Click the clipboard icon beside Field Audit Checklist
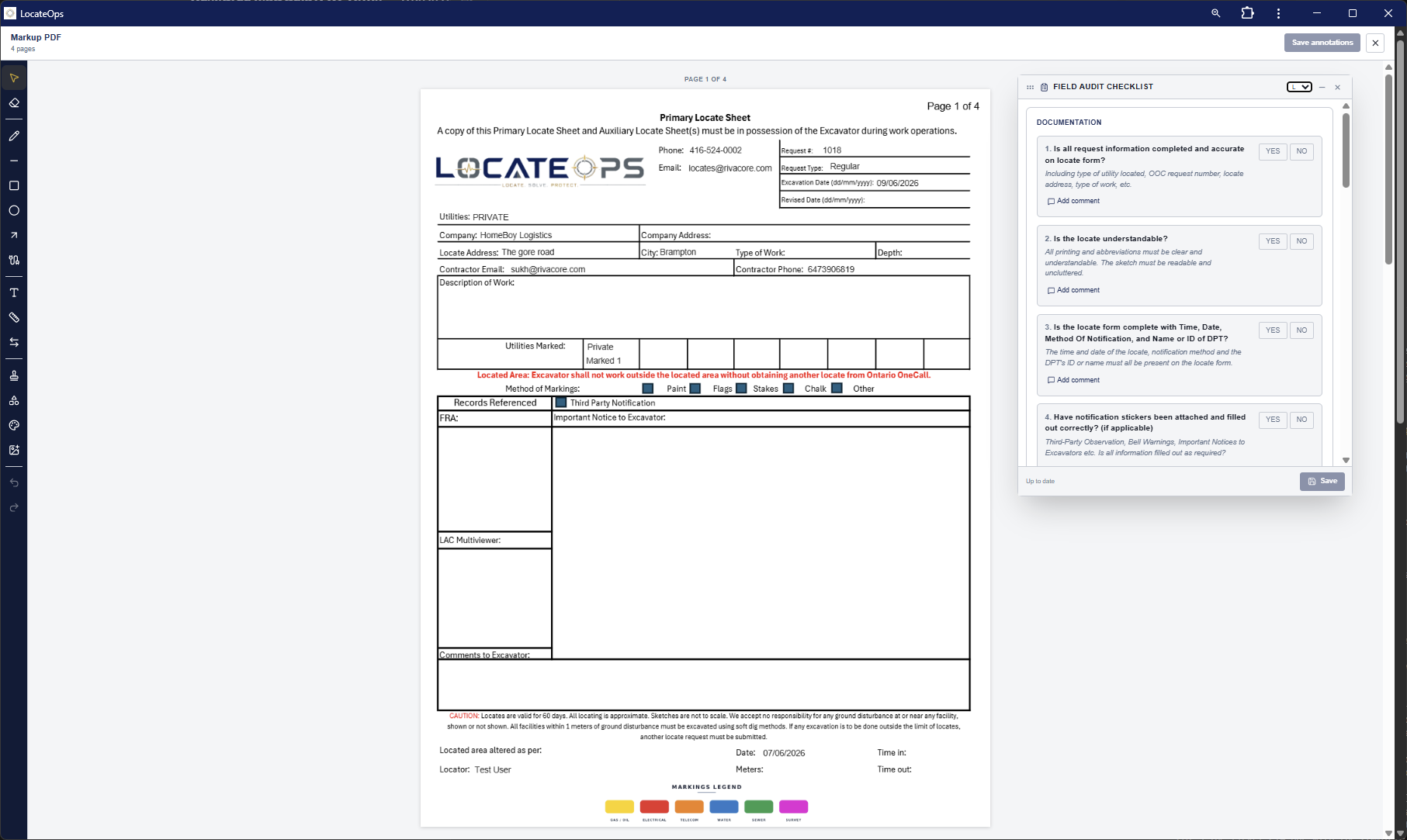 [1044, 87]
